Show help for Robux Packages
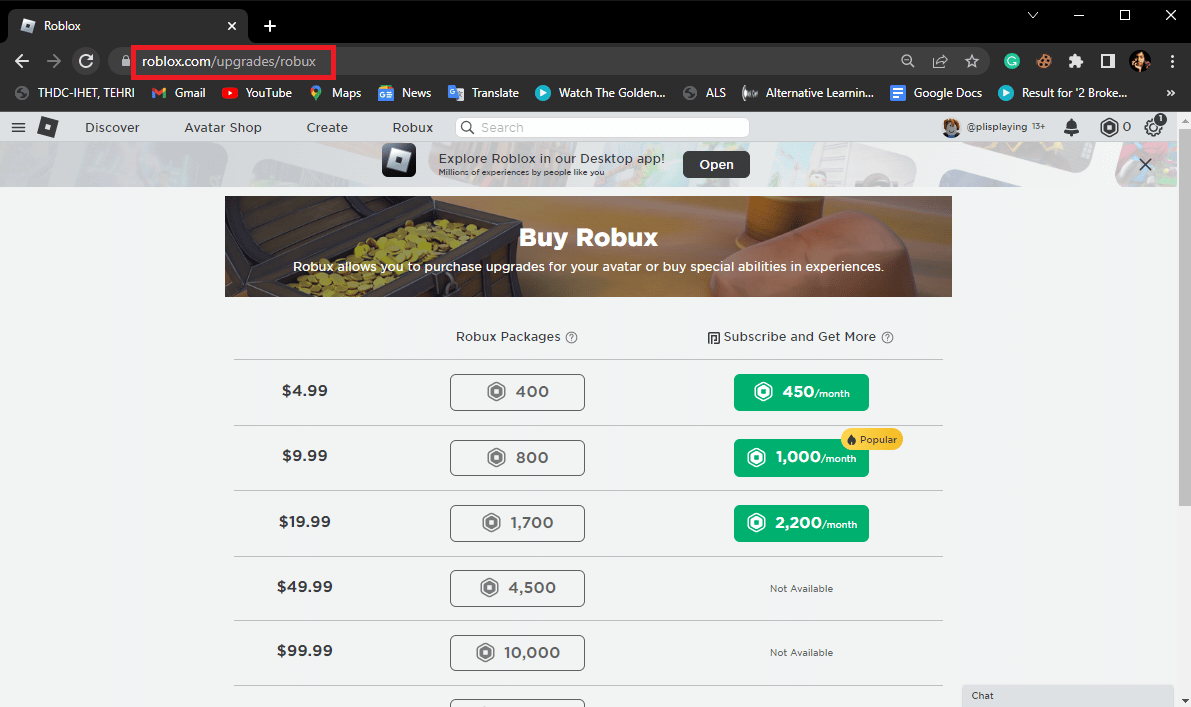Screen dimensions: 1191x707 pos(571,337)
